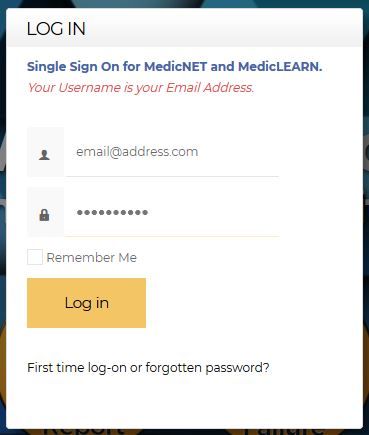Select the password dots in the password box

point(112,212)
